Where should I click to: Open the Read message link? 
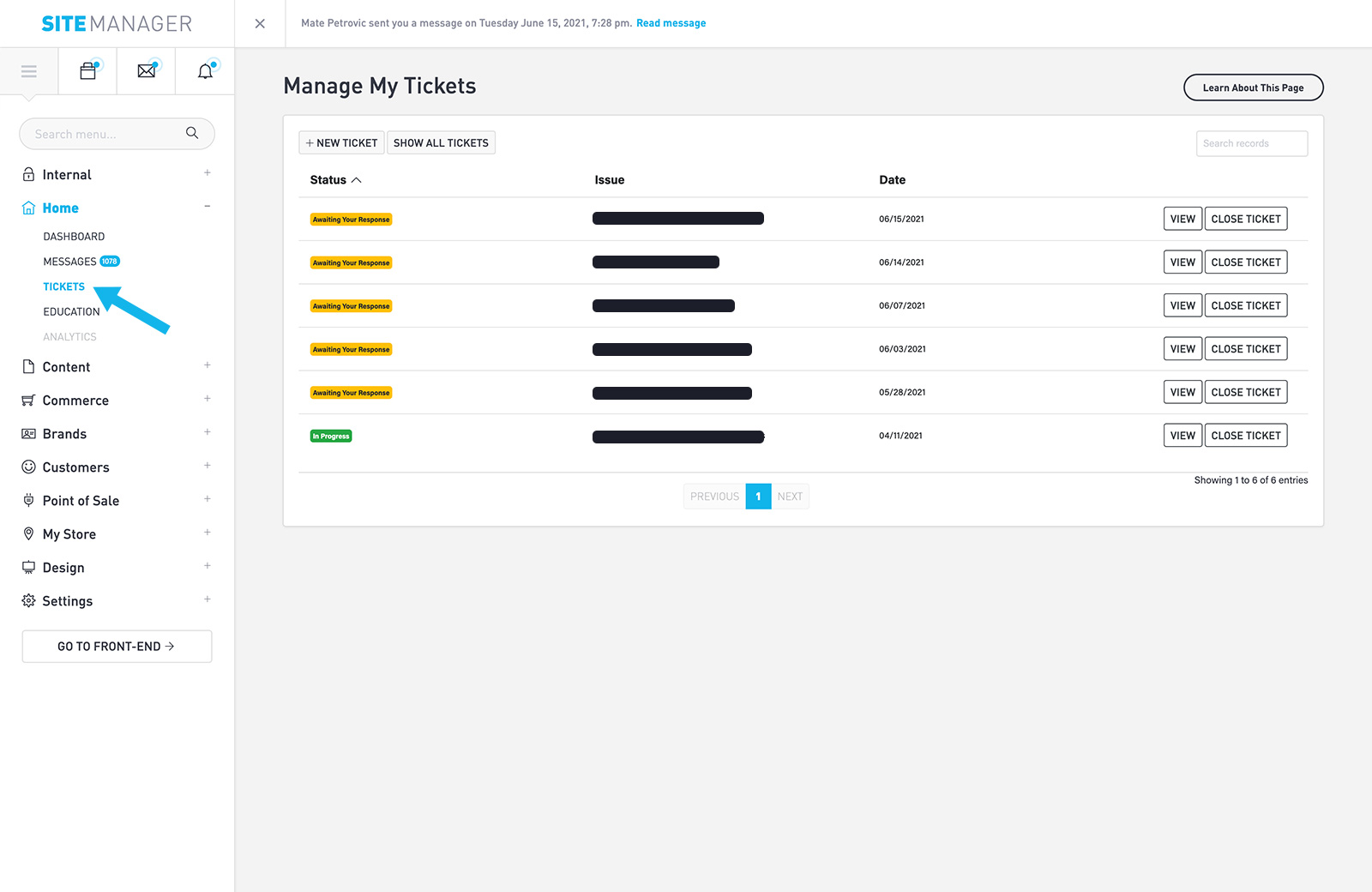tap(671, 23)
